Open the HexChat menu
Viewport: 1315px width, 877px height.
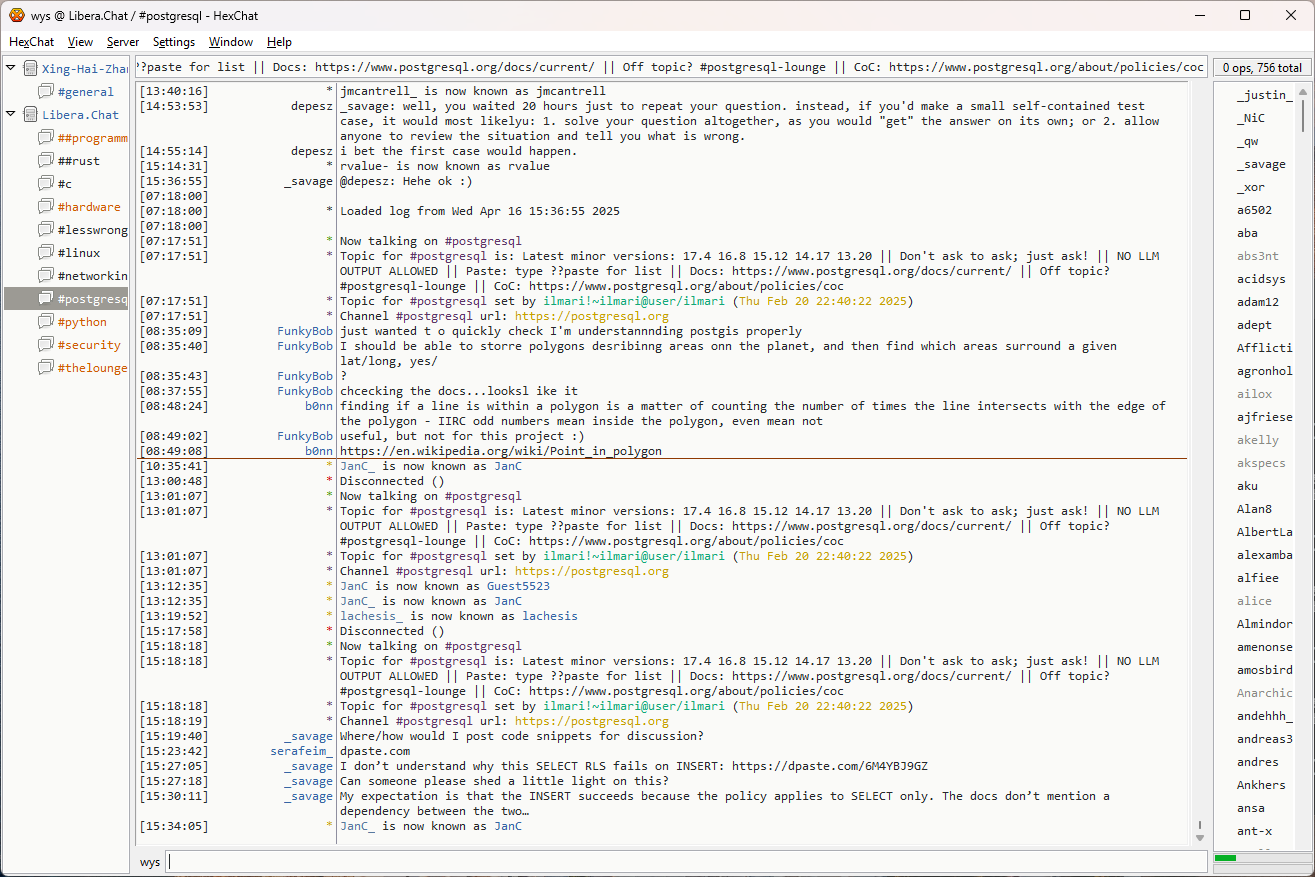point(31,42)
